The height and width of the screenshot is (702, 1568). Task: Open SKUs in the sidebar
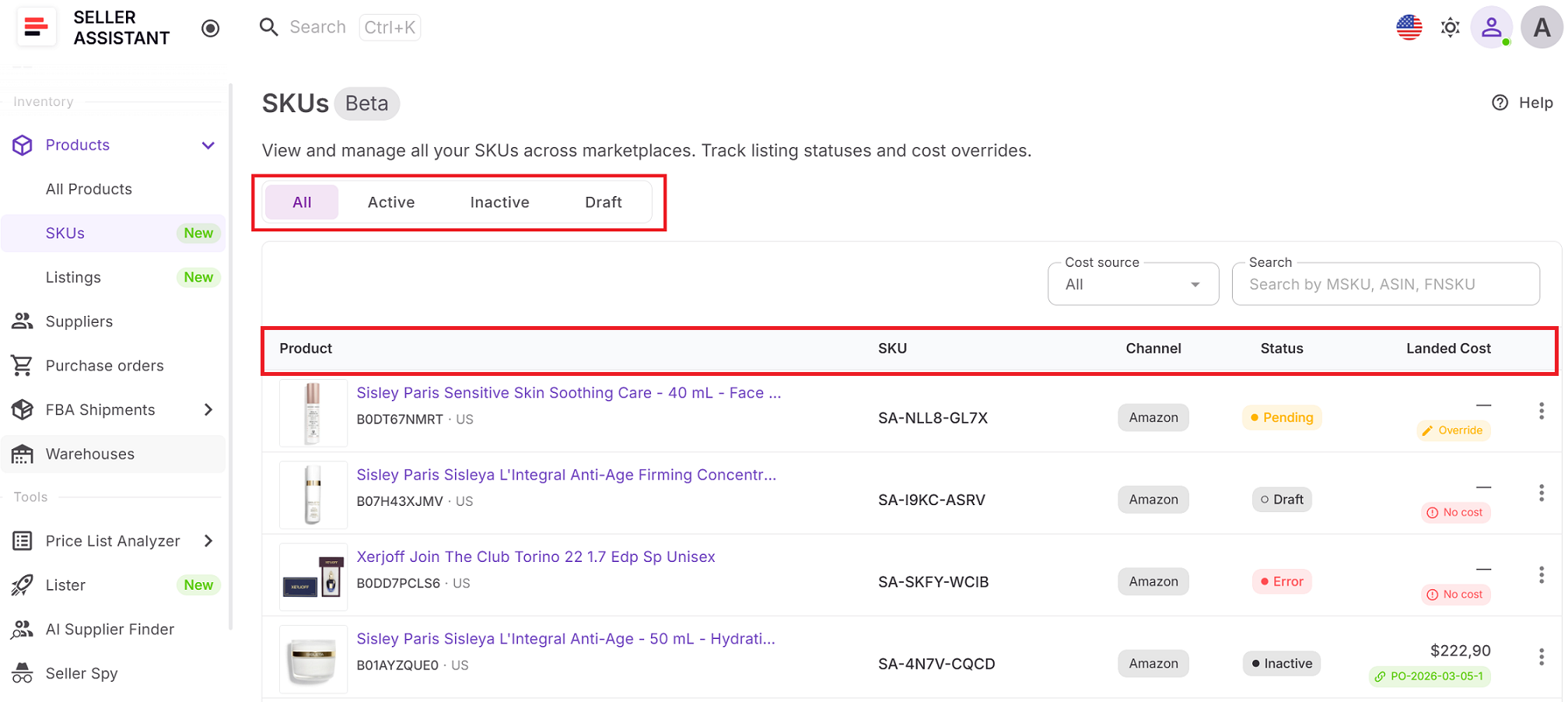click(114, 233)
